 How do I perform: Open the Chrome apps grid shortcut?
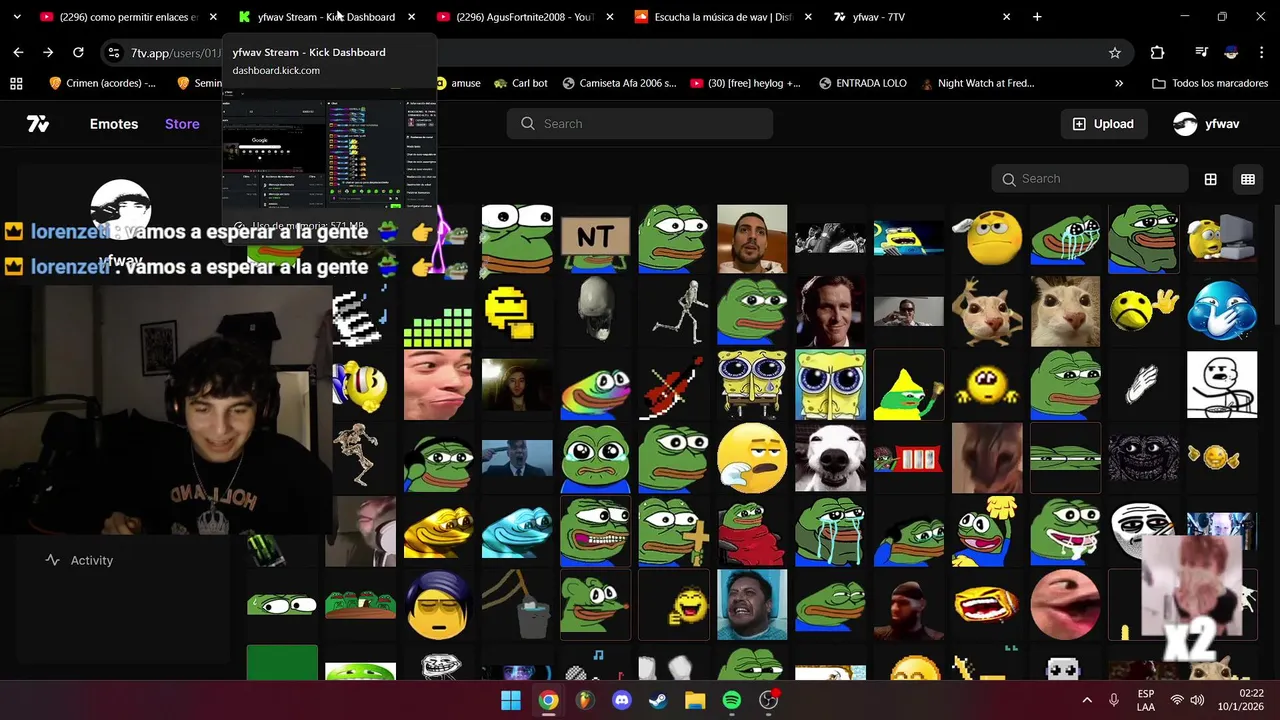tap(16, 83)
